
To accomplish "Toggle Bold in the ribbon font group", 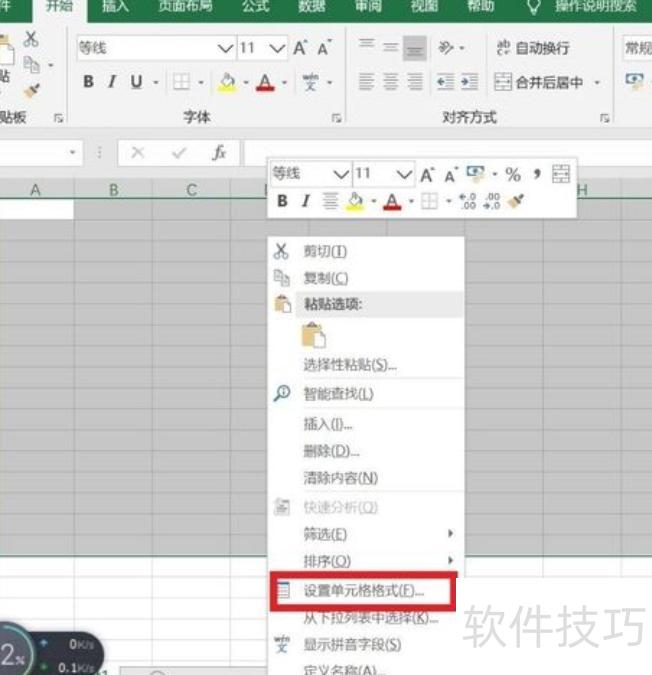I will (x=89, y=81).
